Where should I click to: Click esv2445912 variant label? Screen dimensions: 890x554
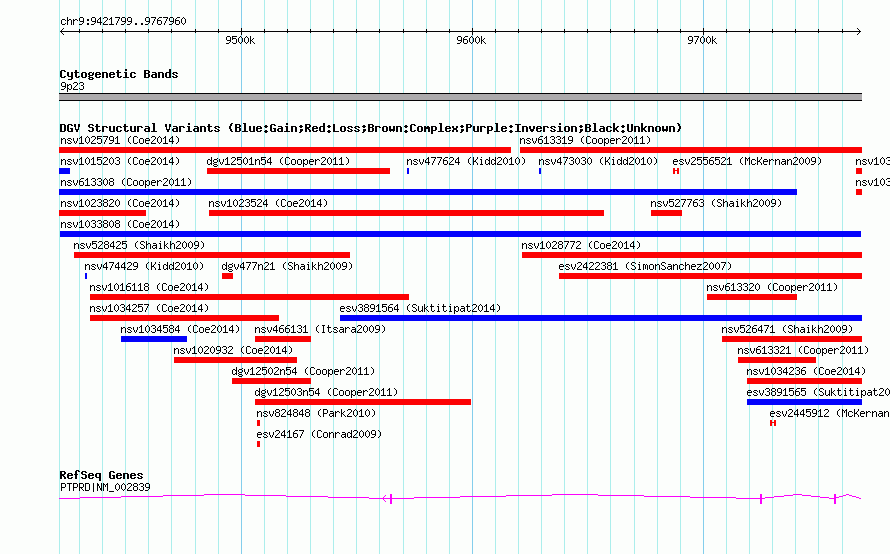click(x=829, y=413)
